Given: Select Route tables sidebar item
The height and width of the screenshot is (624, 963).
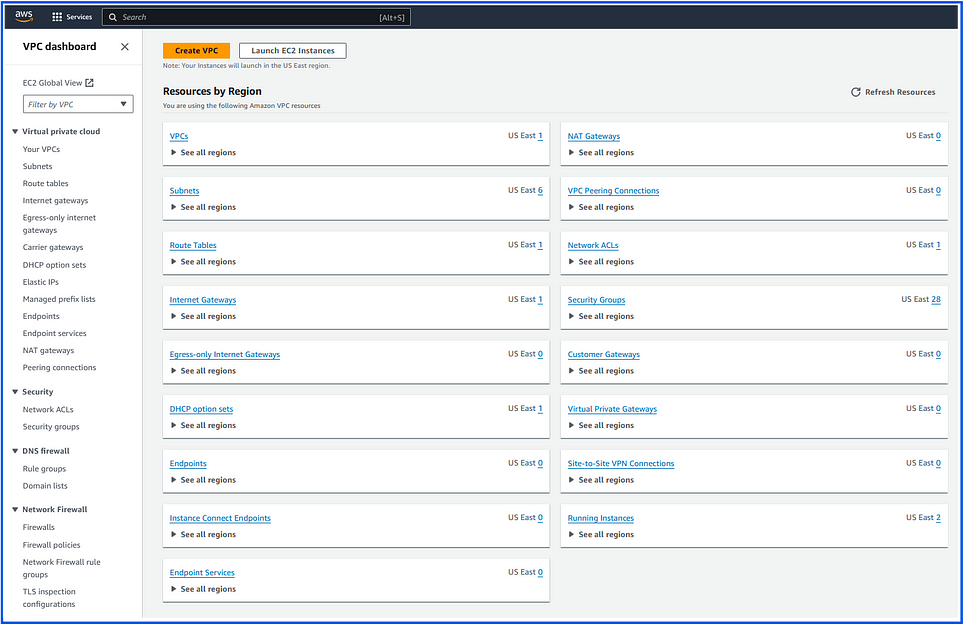Looking at the screenshot, I should pyautogui.click(x=45, y=184).
